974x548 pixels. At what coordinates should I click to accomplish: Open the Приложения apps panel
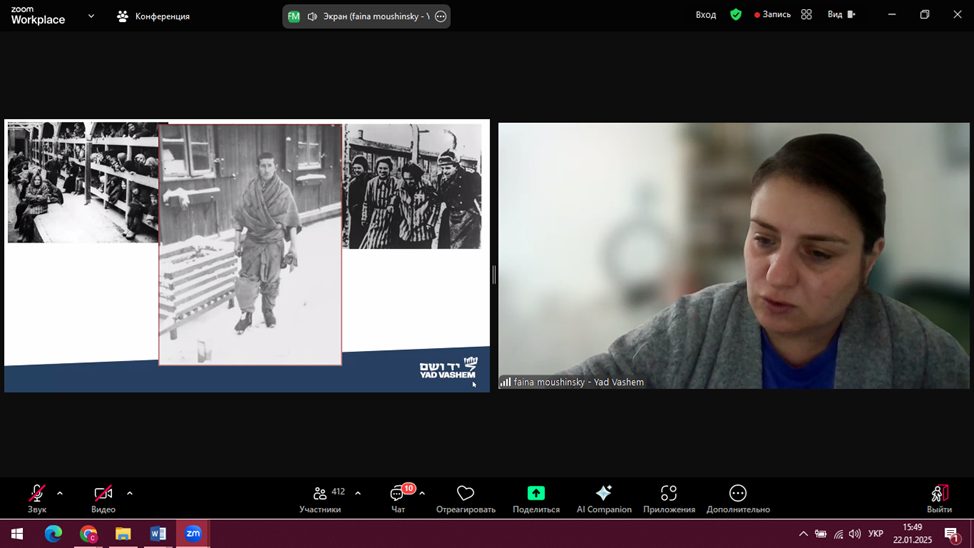point(669,494)
